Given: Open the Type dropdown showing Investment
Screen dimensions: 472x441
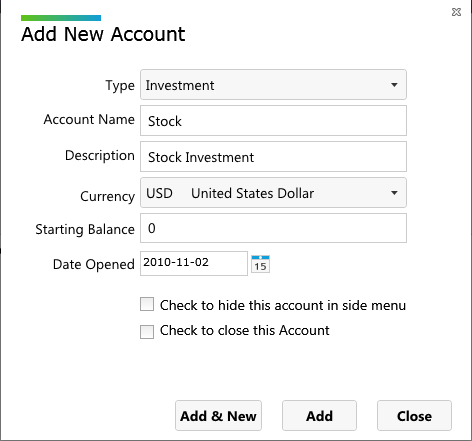Looking at the screenshot, I should (x=273, y=85).
